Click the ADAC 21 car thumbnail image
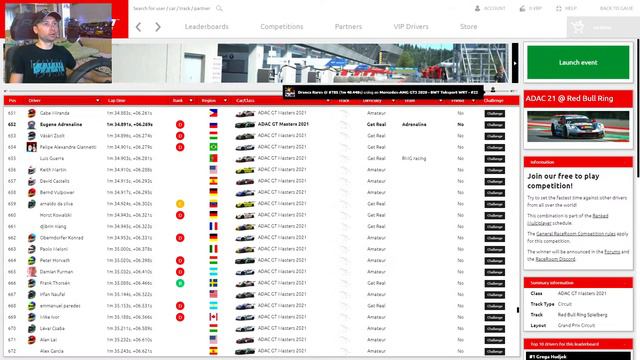Viewport: 640px width, 360px height. (x=578, y=127)
